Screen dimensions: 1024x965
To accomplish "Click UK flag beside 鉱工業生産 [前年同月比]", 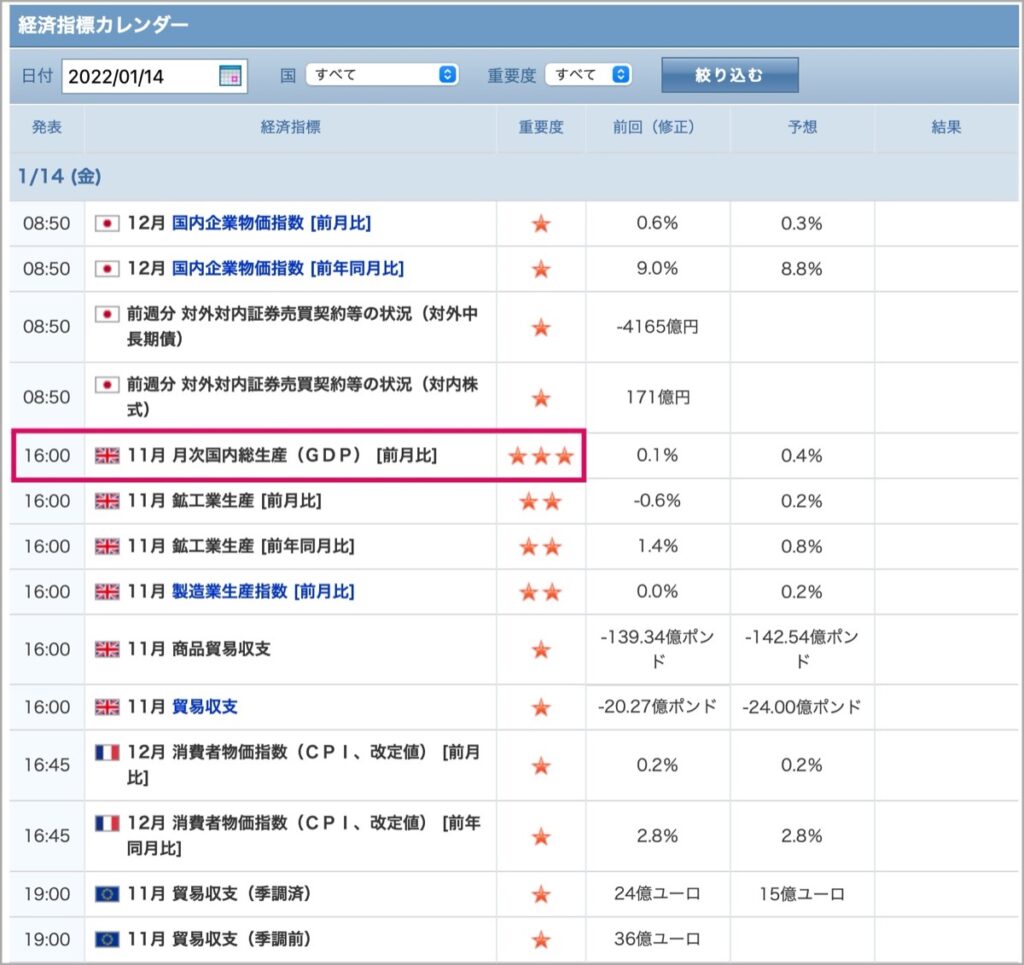I will (x=107, y=546).
